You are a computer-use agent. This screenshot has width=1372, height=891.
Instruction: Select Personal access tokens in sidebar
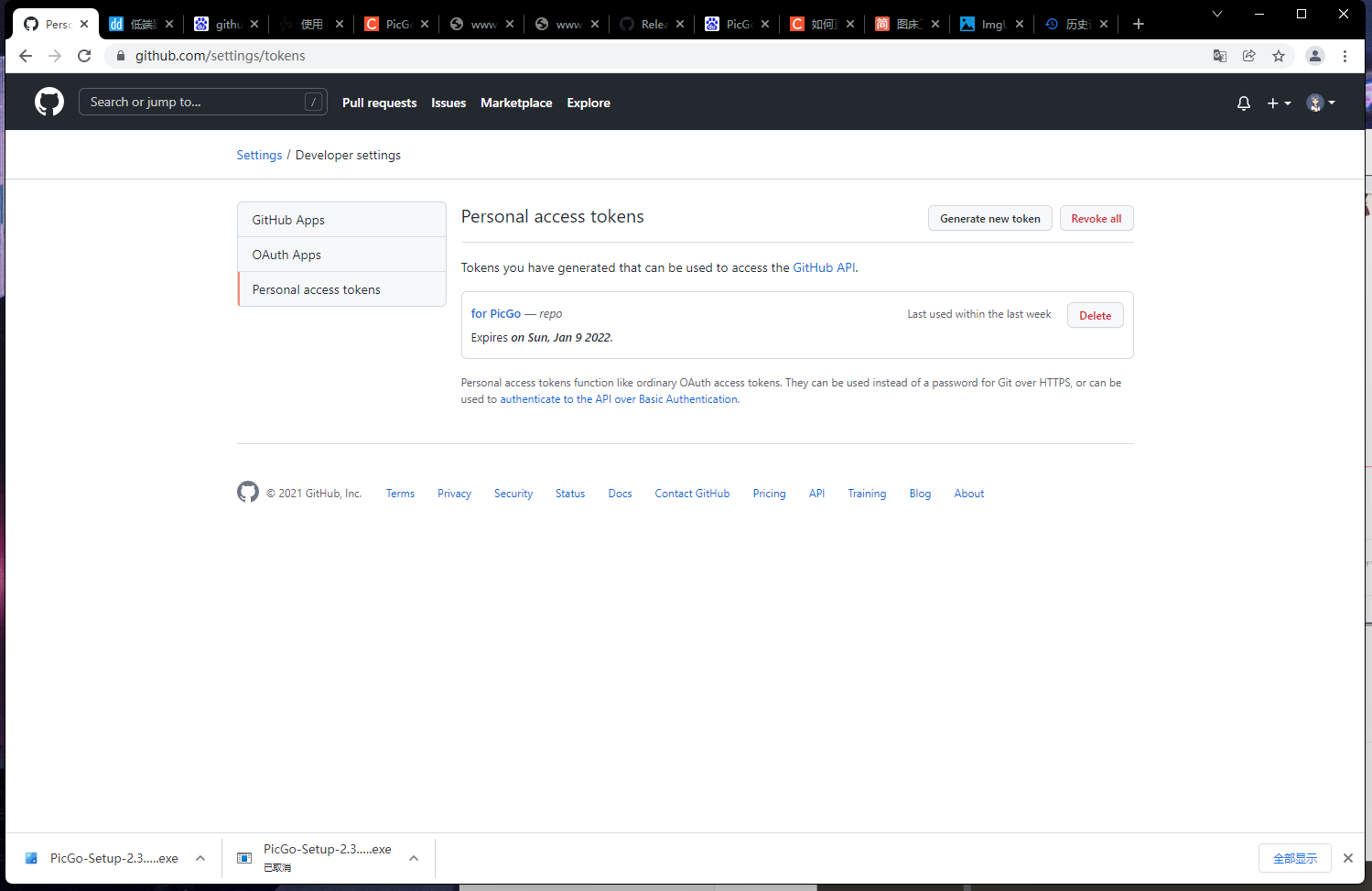pyautogui.click(x=341, y=289)
